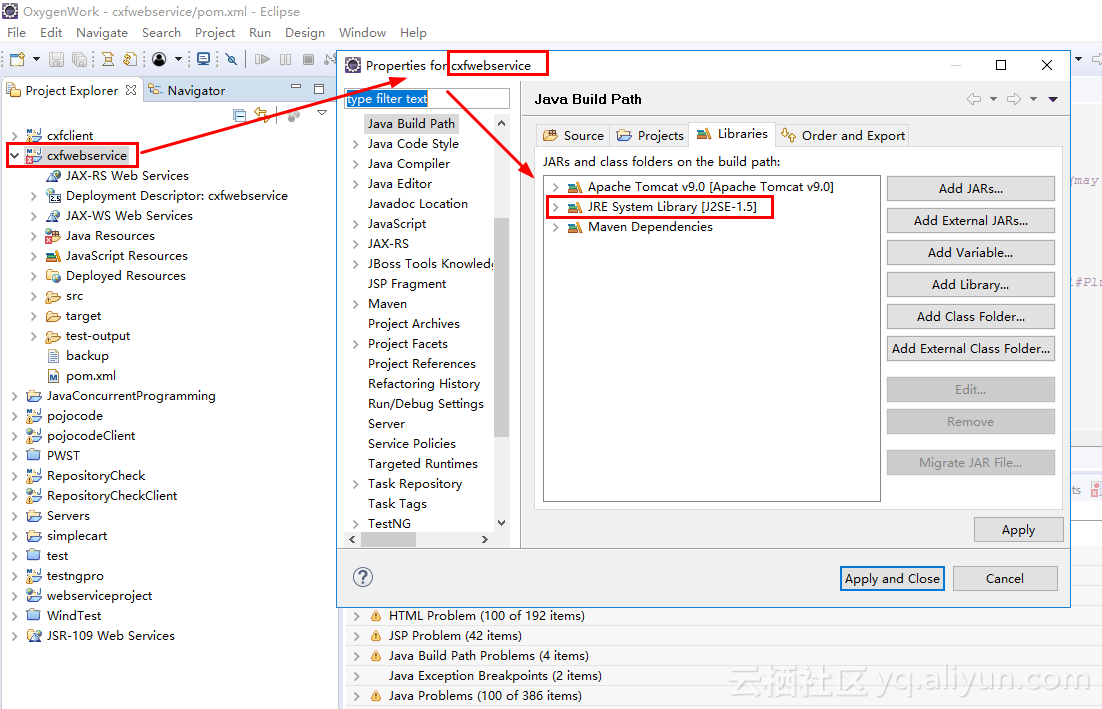Select Targeted Runtimes properties entry
Image resolution: width=1102 pixels, height=709 pixels.
[422, 464]
